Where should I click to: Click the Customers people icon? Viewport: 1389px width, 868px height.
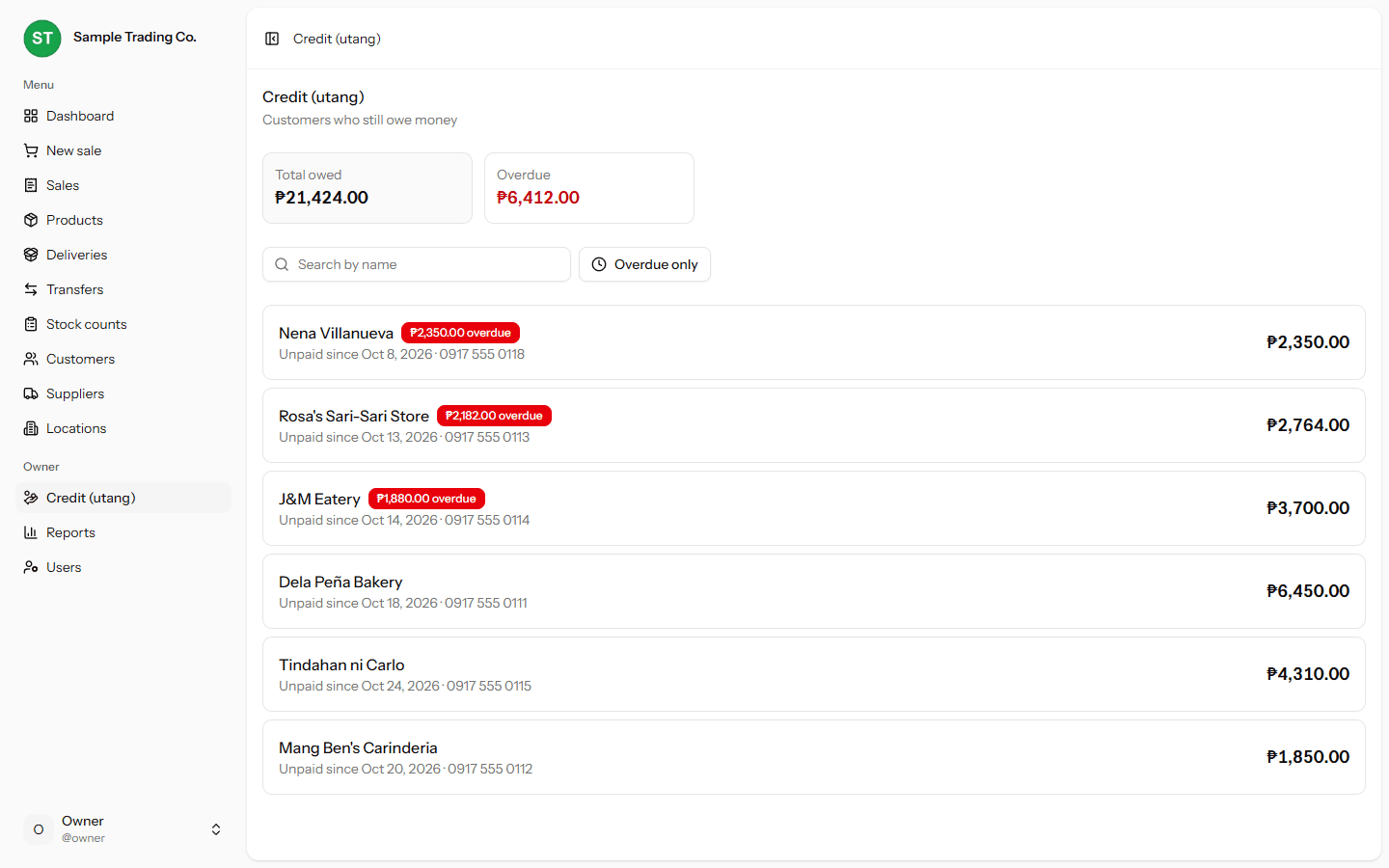coord(31,359)
